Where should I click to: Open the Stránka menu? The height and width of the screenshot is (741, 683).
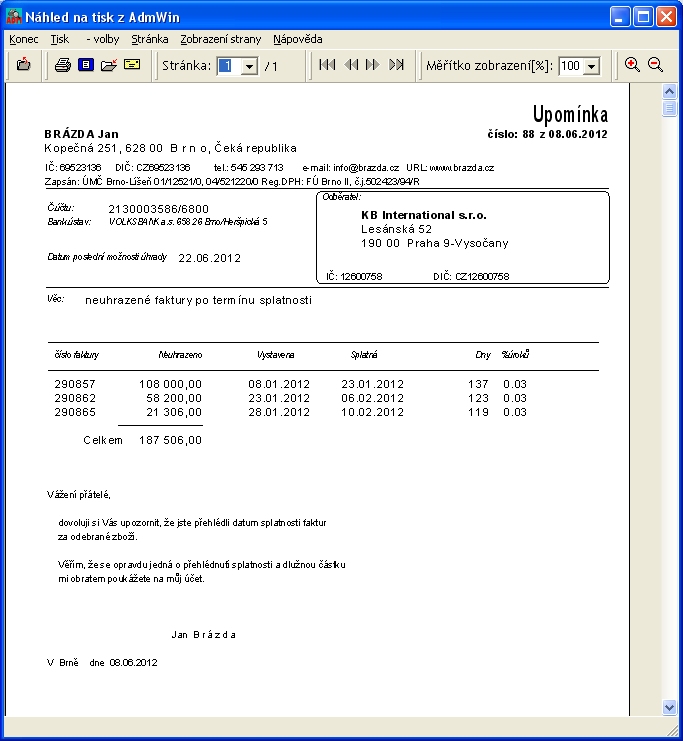pos(150,39)
